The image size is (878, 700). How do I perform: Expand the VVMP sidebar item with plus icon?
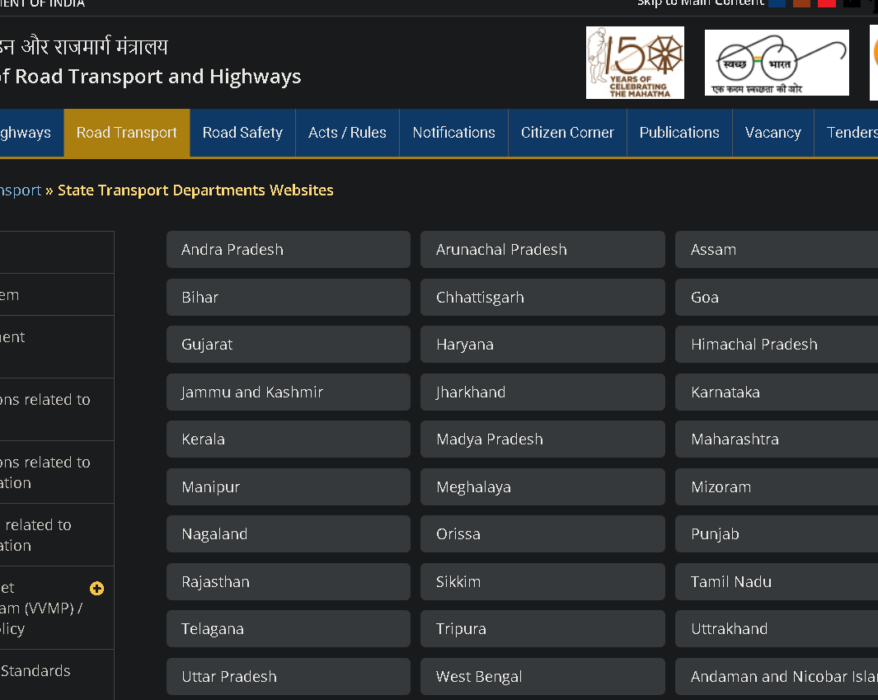[x=97, y=588]
